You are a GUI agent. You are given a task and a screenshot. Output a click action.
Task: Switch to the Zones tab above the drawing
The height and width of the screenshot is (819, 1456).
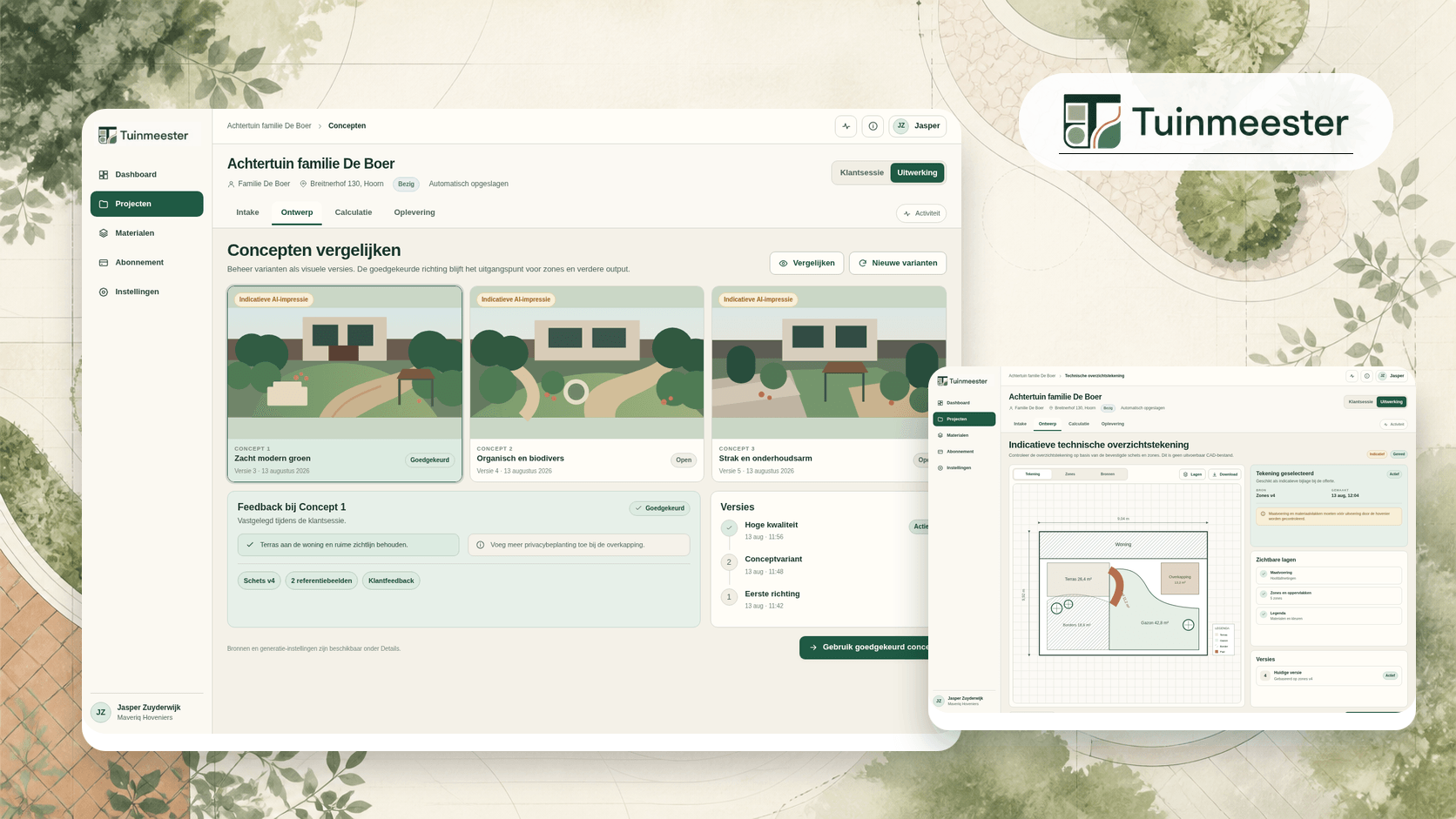click(1069, 474)
